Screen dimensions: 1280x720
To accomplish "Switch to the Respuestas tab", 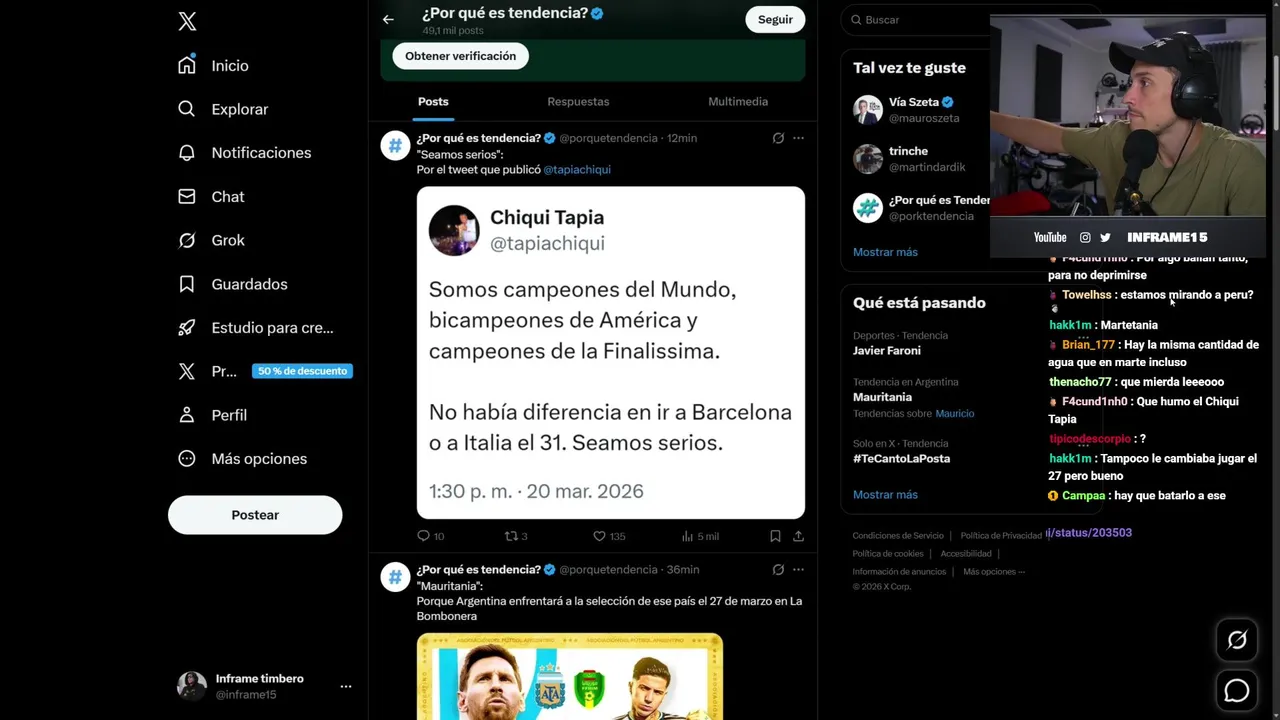I will coord(578,102).
